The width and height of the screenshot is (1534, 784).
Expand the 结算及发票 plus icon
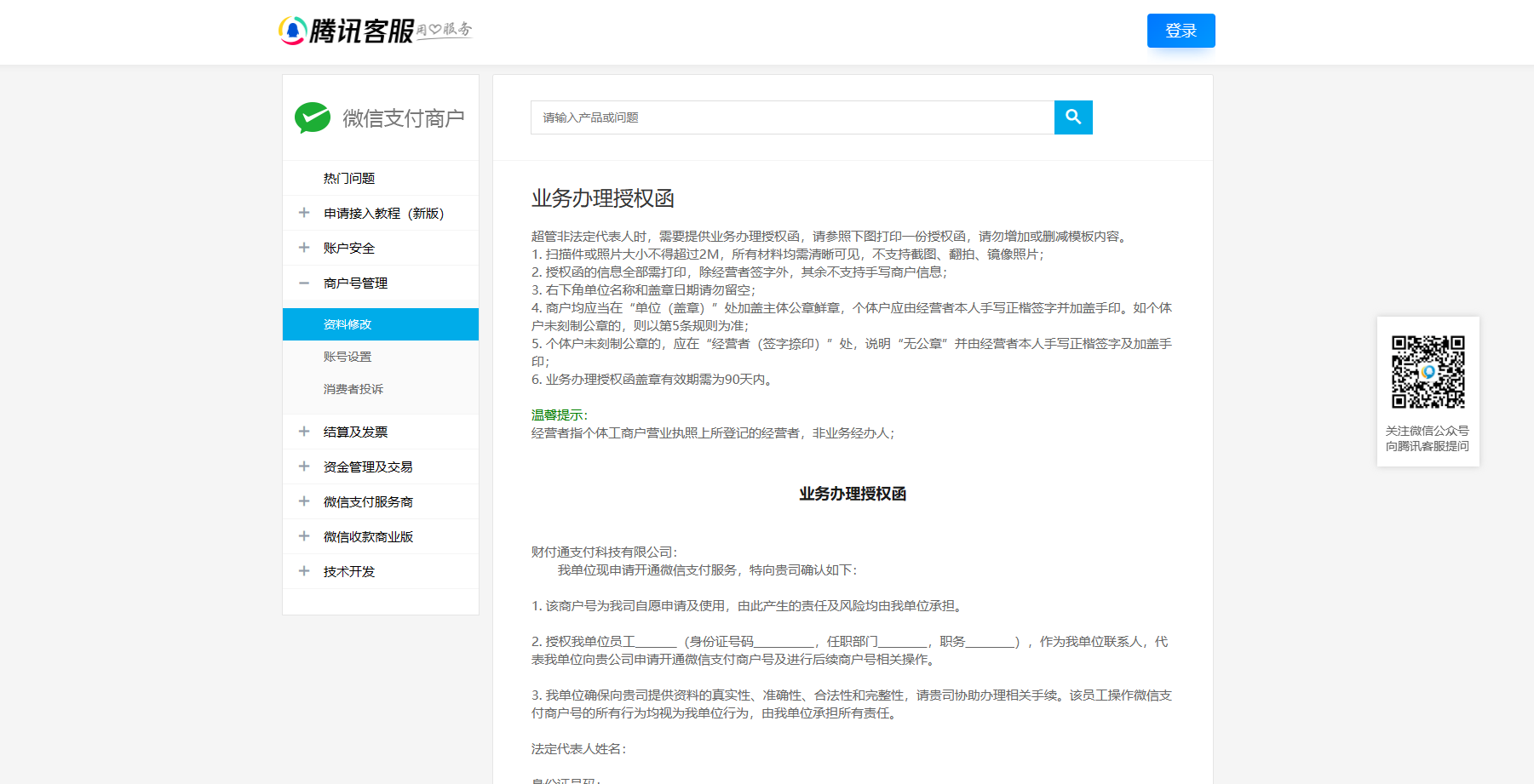[304, 432]
